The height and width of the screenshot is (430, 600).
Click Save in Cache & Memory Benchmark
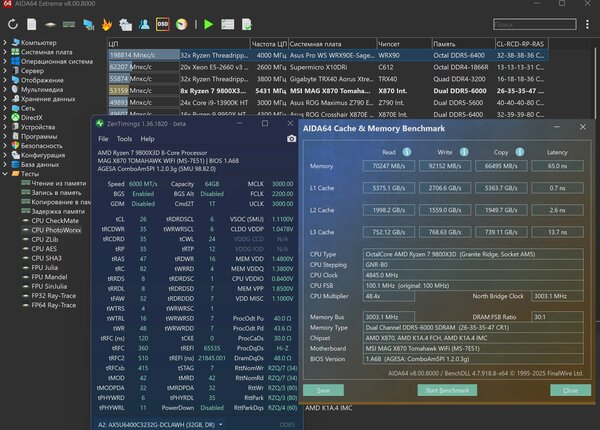323,390
